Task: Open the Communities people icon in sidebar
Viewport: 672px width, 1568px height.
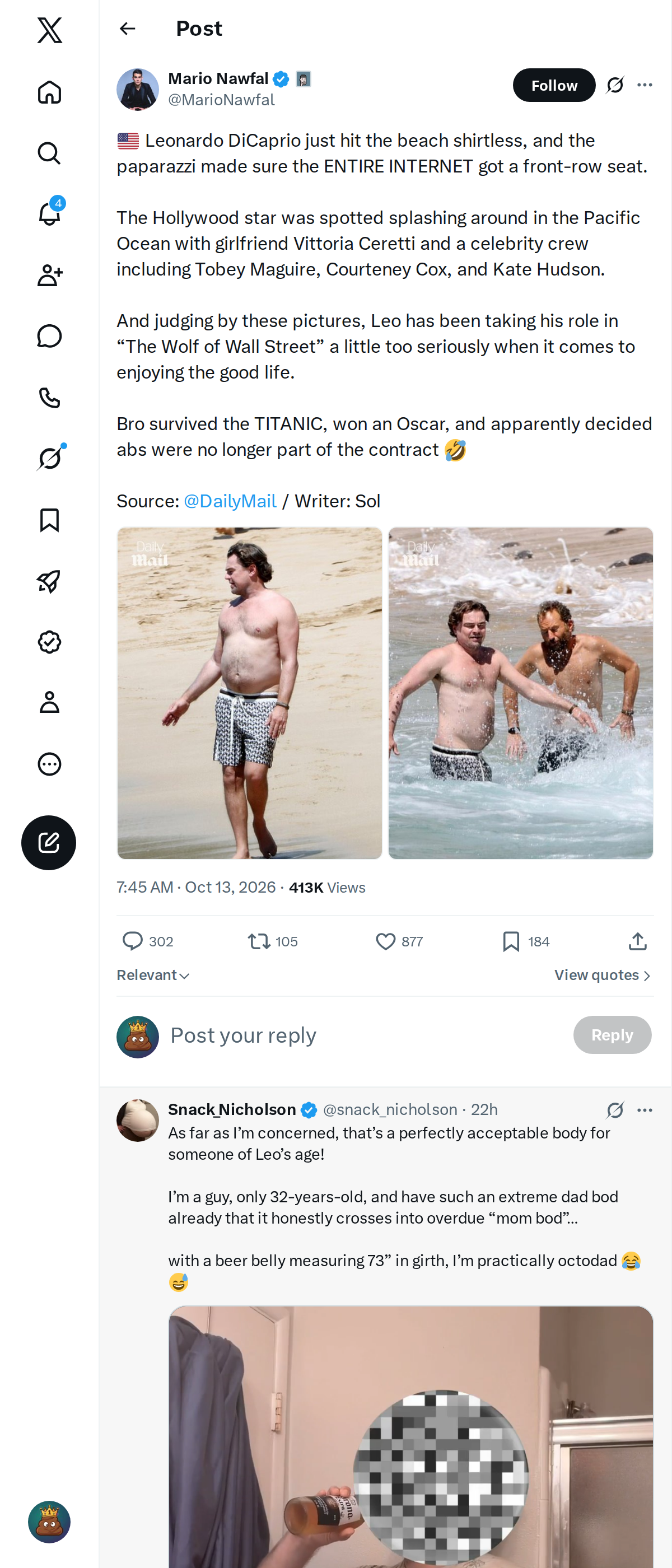Action: (x=49, y=275)
